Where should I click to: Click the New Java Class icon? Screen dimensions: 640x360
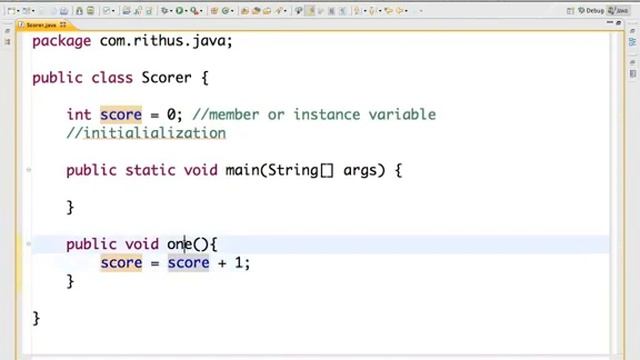pyautogui.click(x=225, y=11)
